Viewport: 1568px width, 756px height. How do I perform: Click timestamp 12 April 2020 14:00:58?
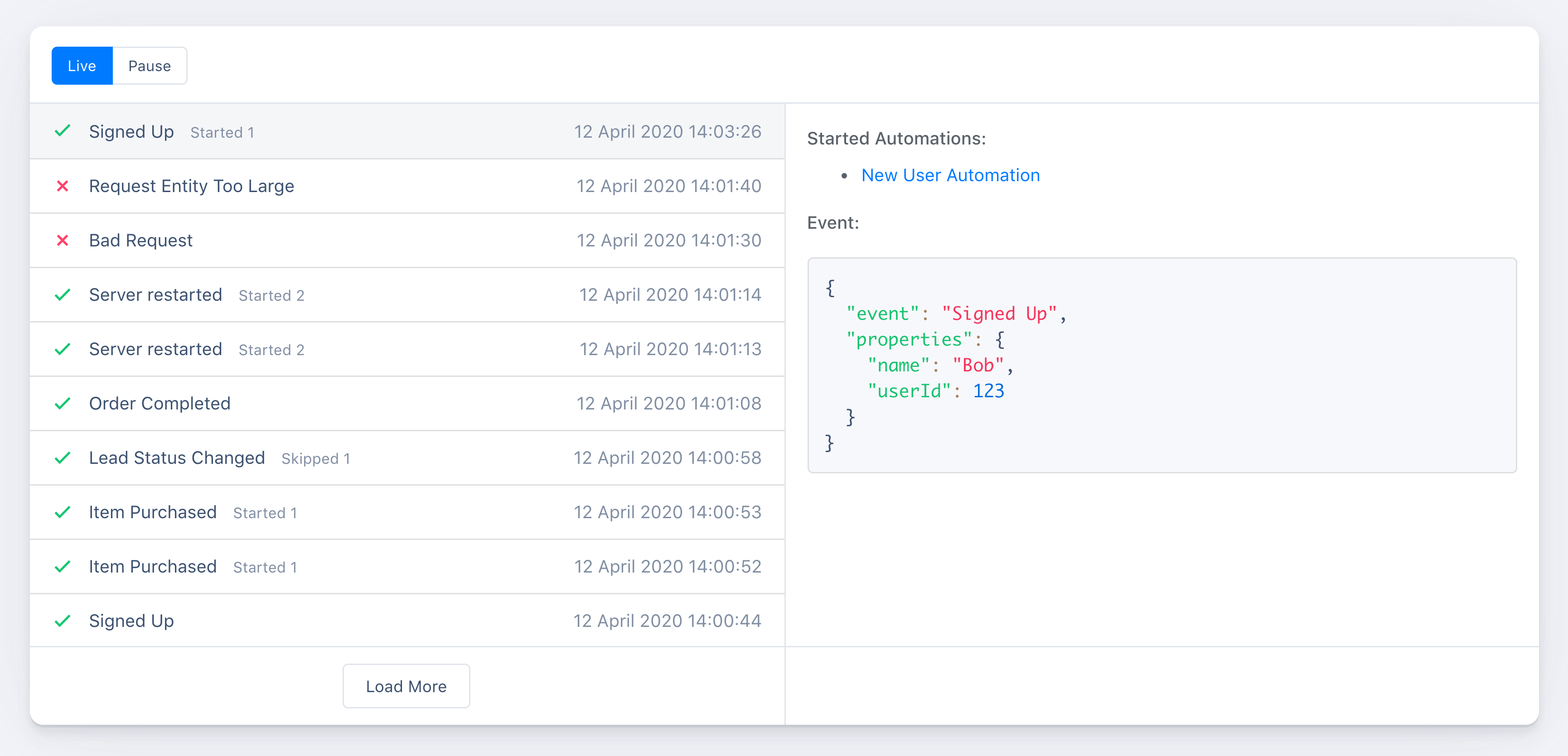[x=668, y=457]
